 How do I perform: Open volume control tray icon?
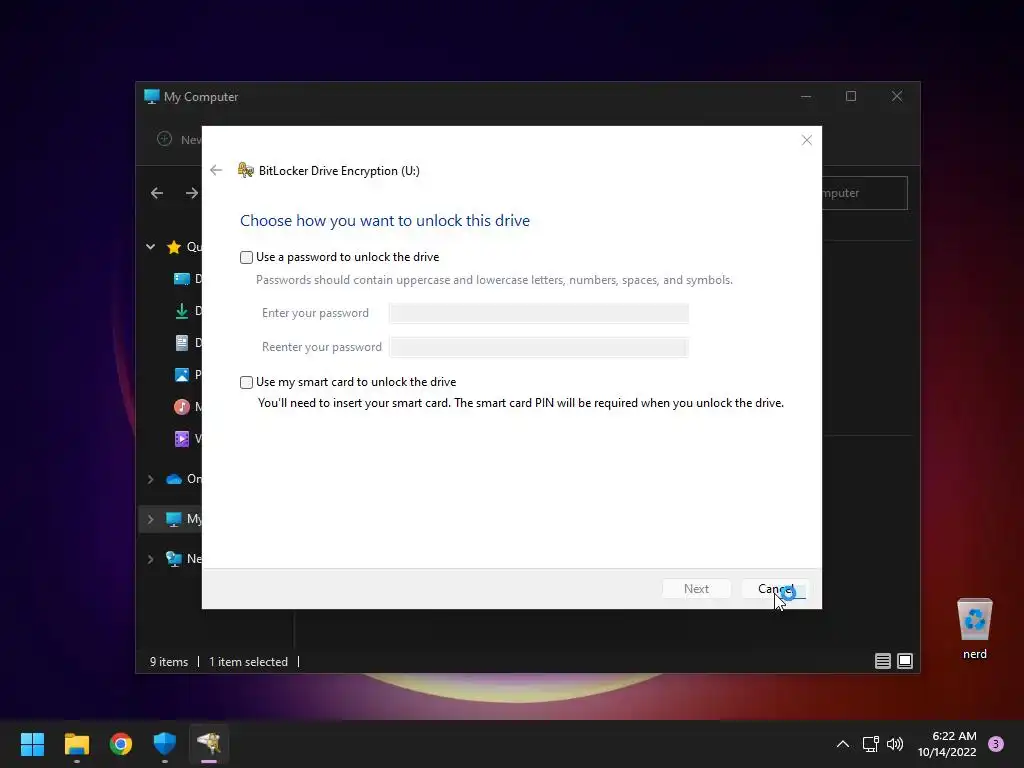click(x=895, y=744)
